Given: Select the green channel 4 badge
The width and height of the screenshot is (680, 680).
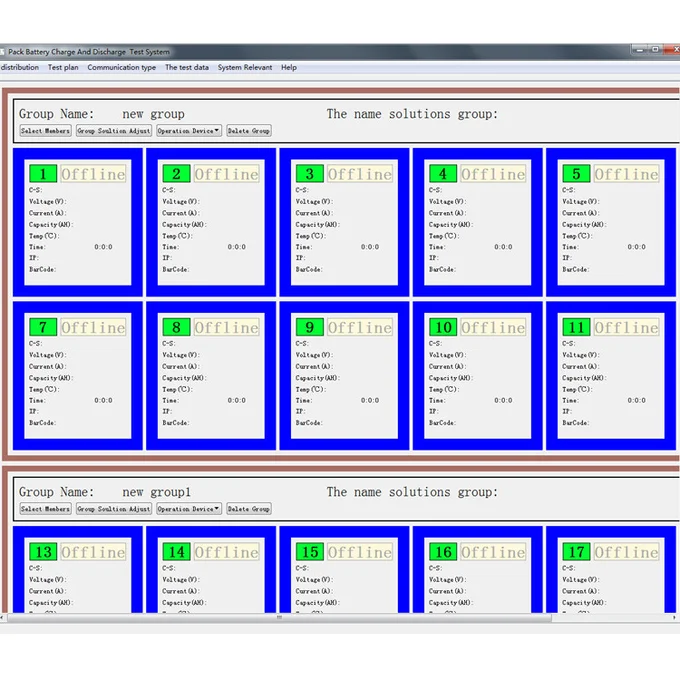Looking at the screenshot, I should [x=443, y=174].
